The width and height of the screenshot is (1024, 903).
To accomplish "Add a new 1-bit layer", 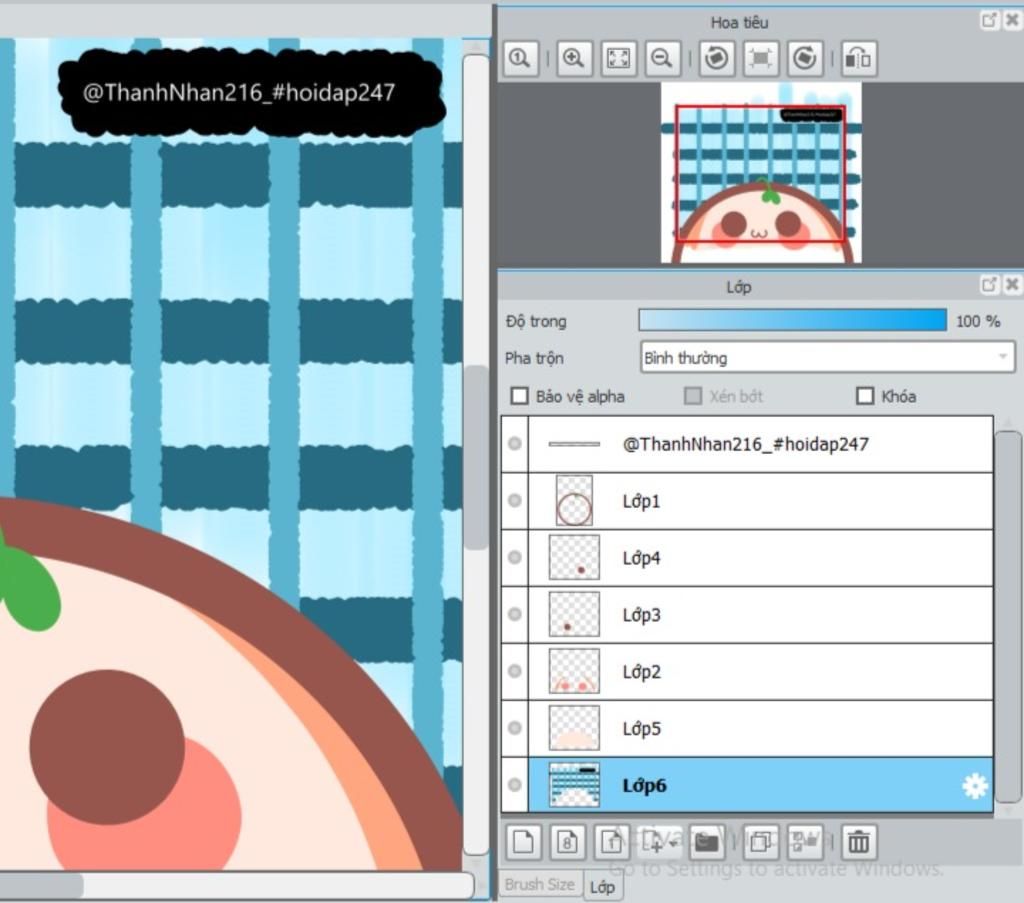I will tap(611, 842).
